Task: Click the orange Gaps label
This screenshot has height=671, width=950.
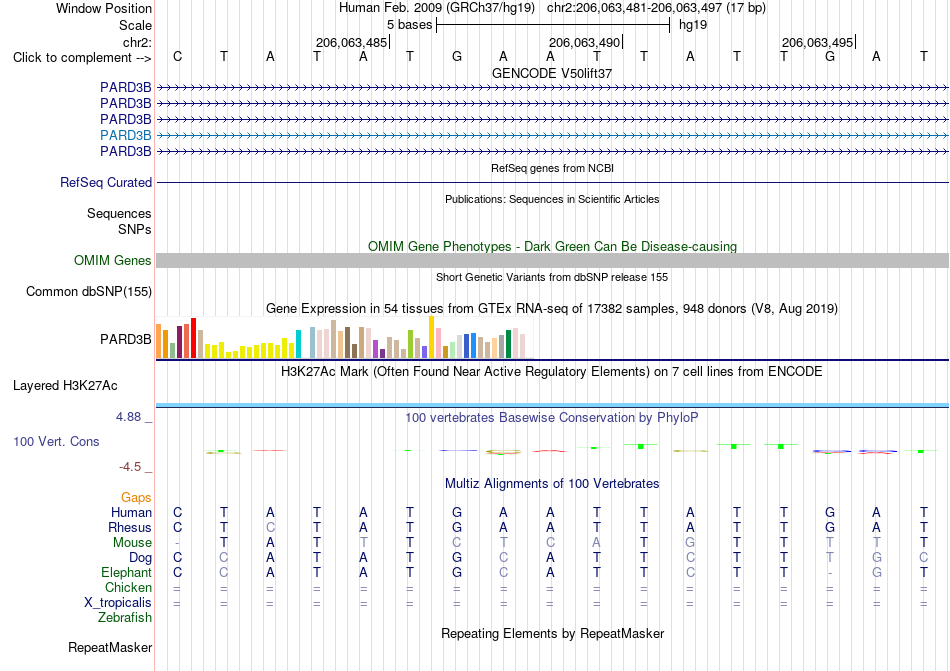Action: [136, 497]
